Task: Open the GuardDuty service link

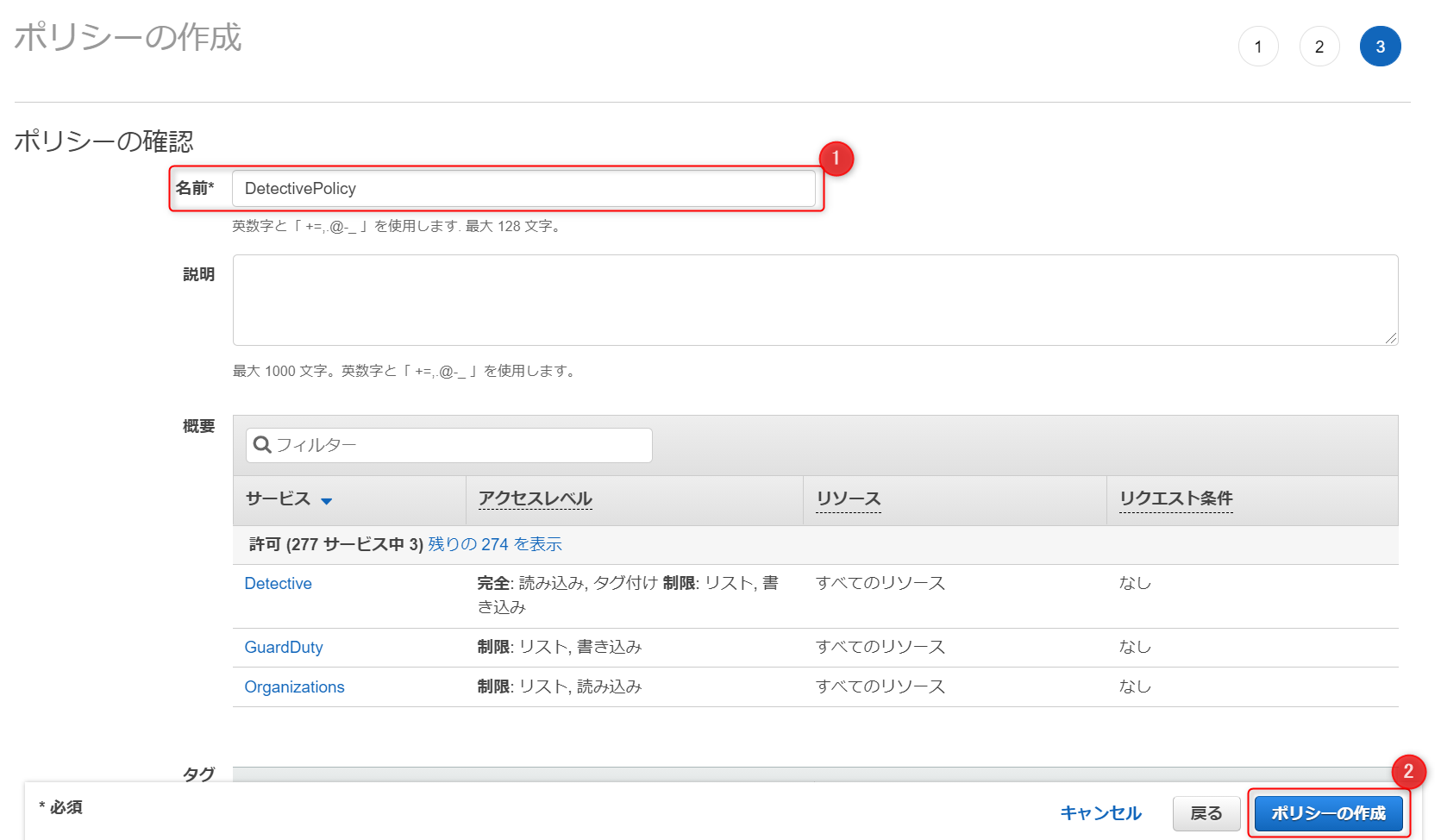Action: tap(284, 648)
